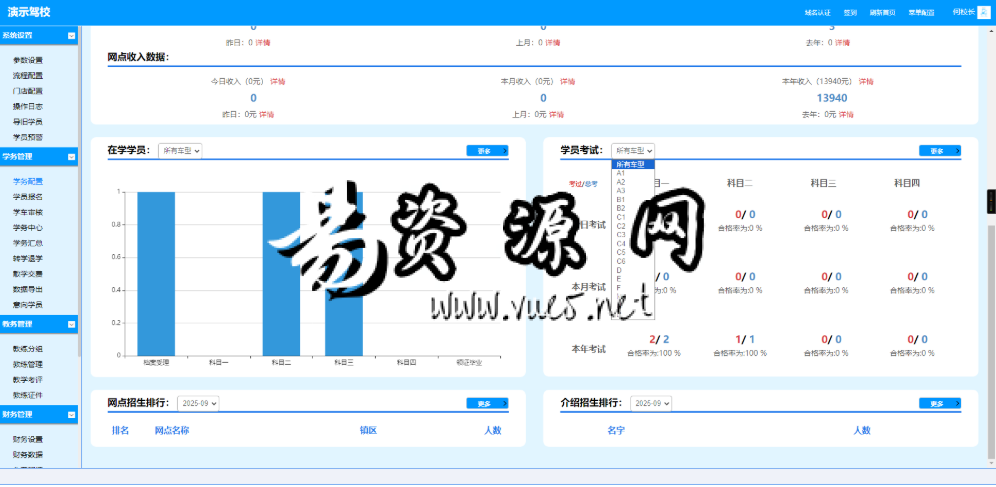Click 更多 button in 在学学员 panel

click(x=487, y=151)
